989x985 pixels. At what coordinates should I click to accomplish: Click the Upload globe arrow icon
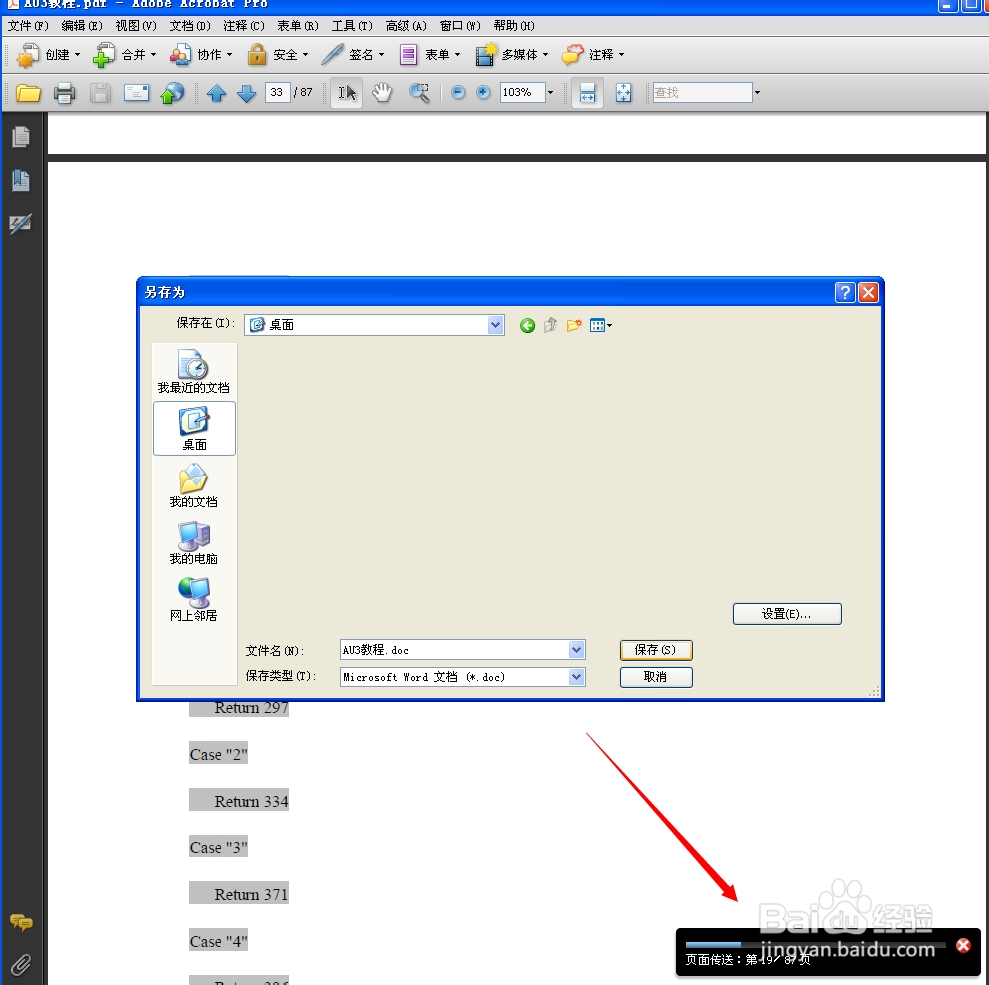172,93
